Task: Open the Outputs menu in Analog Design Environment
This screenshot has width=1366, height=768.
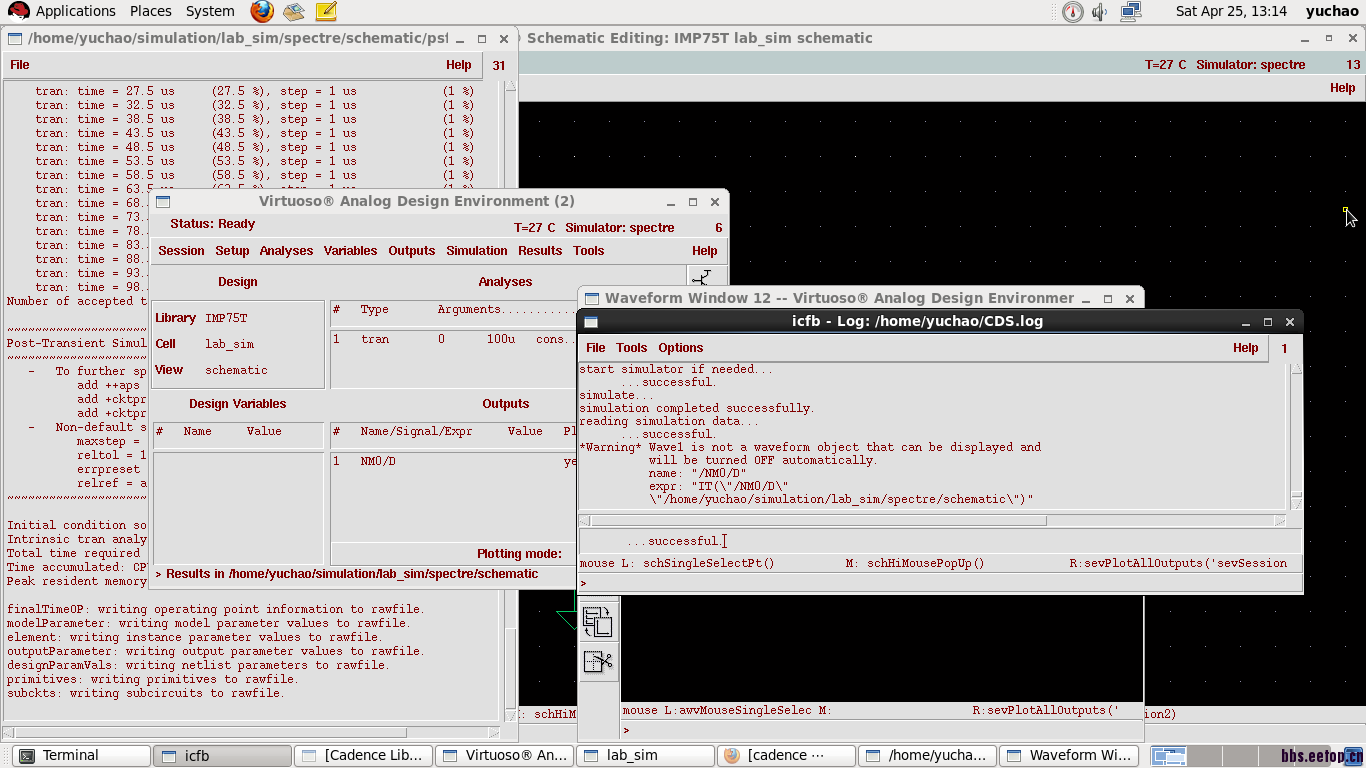Action: tap(411, 251)
